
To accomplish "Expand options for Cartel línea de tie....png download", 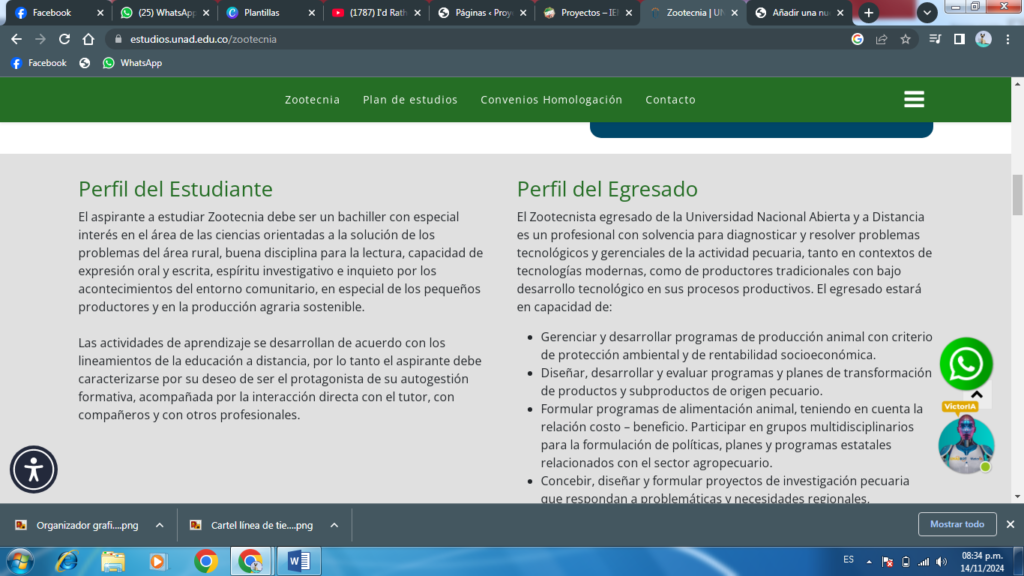I will tap(334, 525).
